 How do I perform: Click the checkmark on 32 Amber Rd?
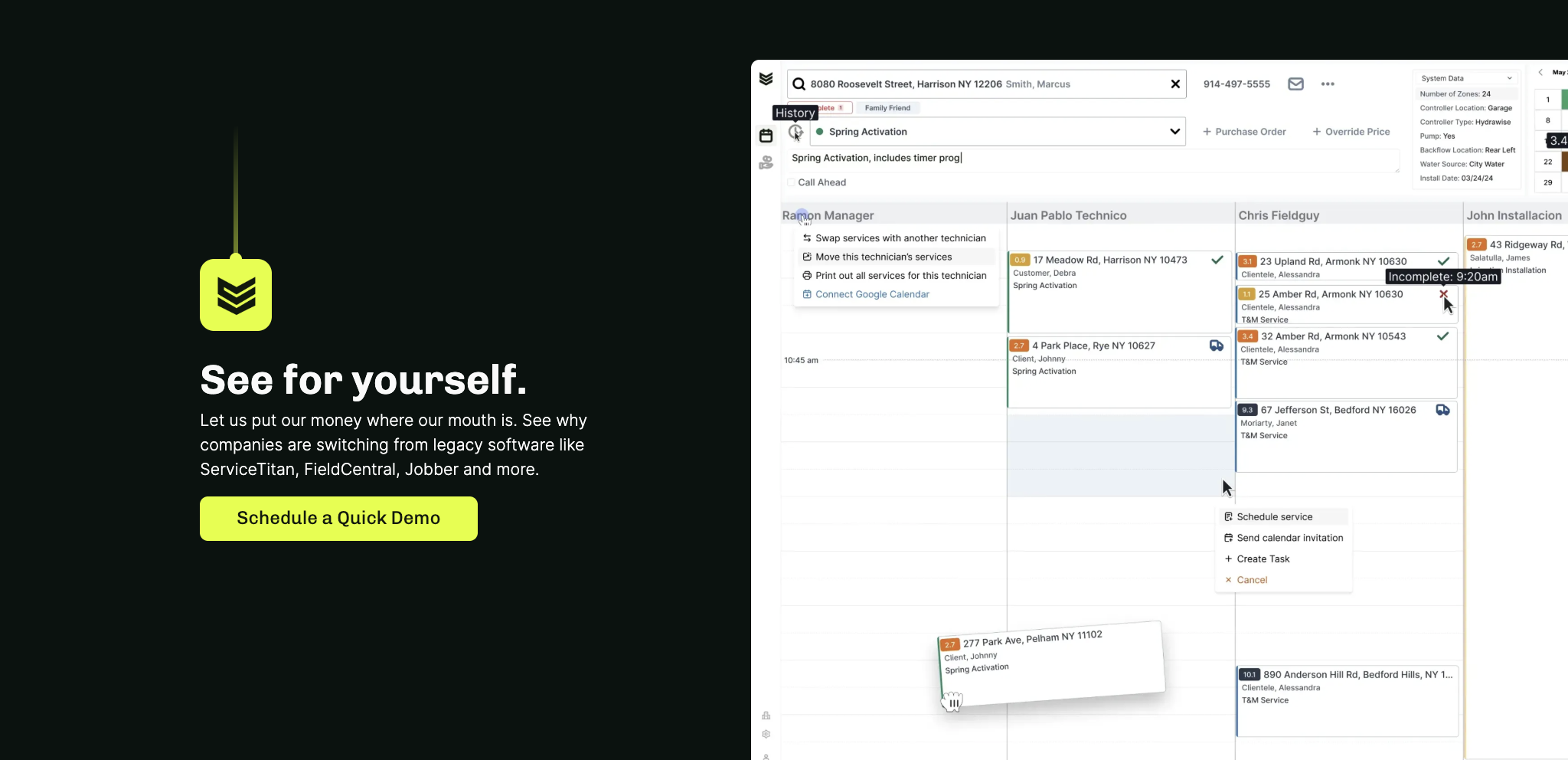(1442, 336)
